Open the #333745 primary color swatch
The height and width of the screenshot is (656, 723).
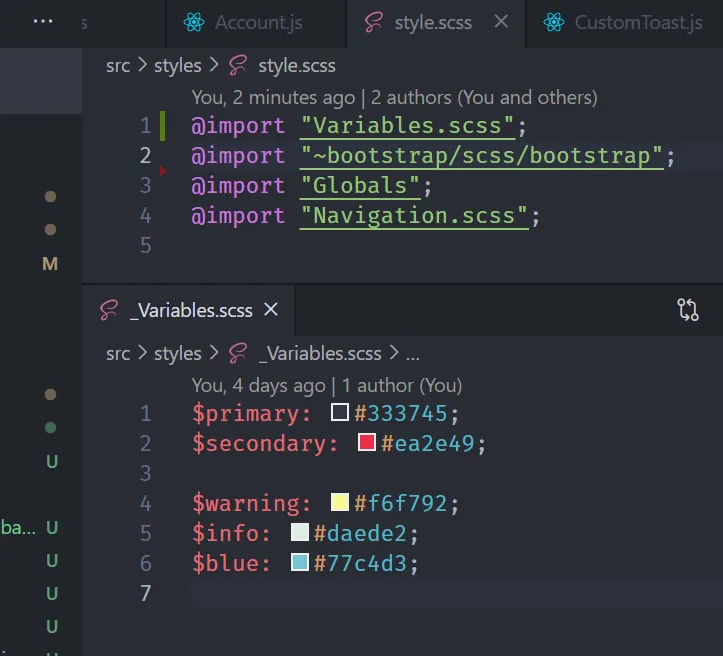pyautogui.click(x=340, y=412)
